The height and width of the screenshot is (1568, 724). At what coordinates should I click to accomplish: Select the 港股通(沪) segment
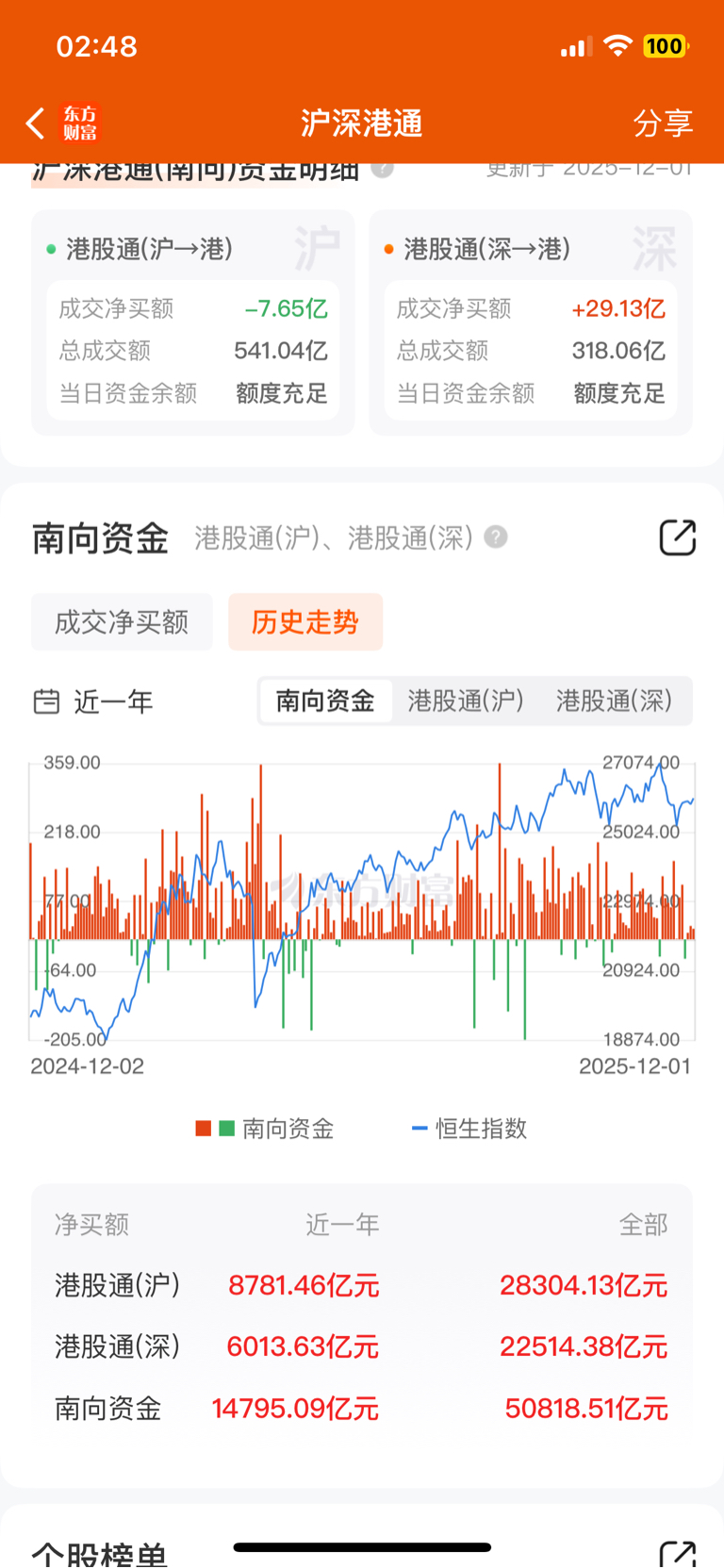(466, 701)
